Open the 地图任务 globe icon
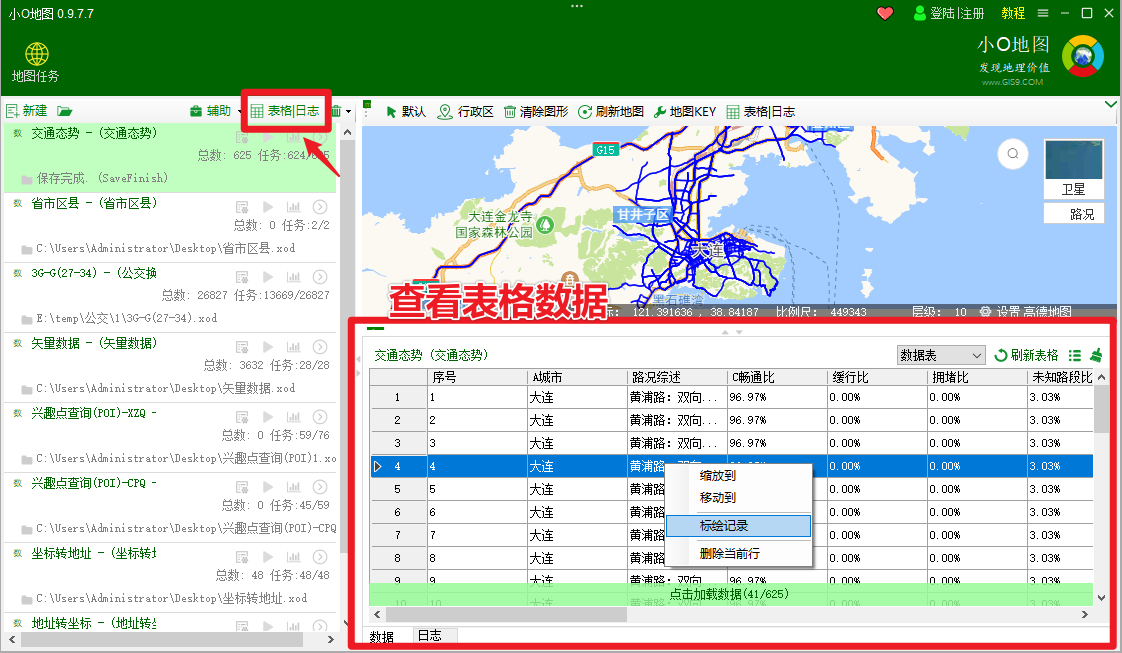The image size is (1122, 653). (36, 54)
